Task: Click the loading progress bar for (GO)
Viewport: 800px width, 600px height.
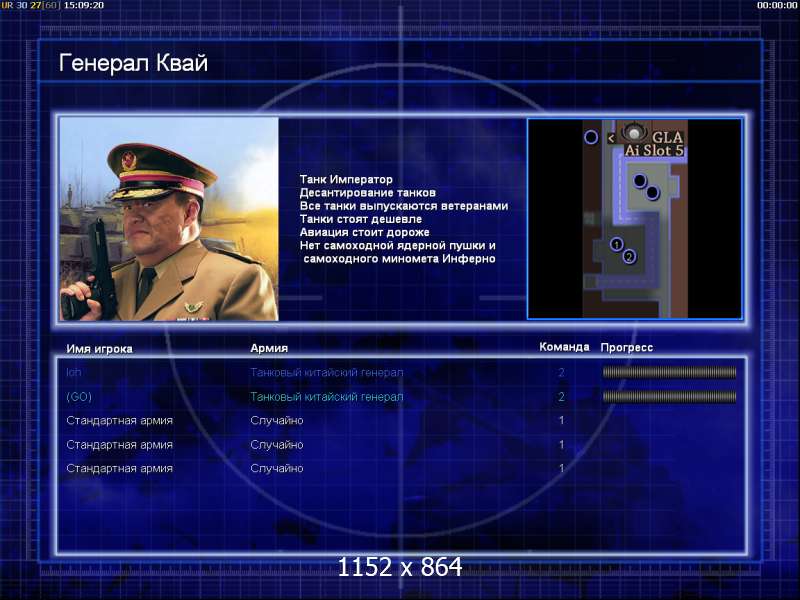Action: coord(669,396)
